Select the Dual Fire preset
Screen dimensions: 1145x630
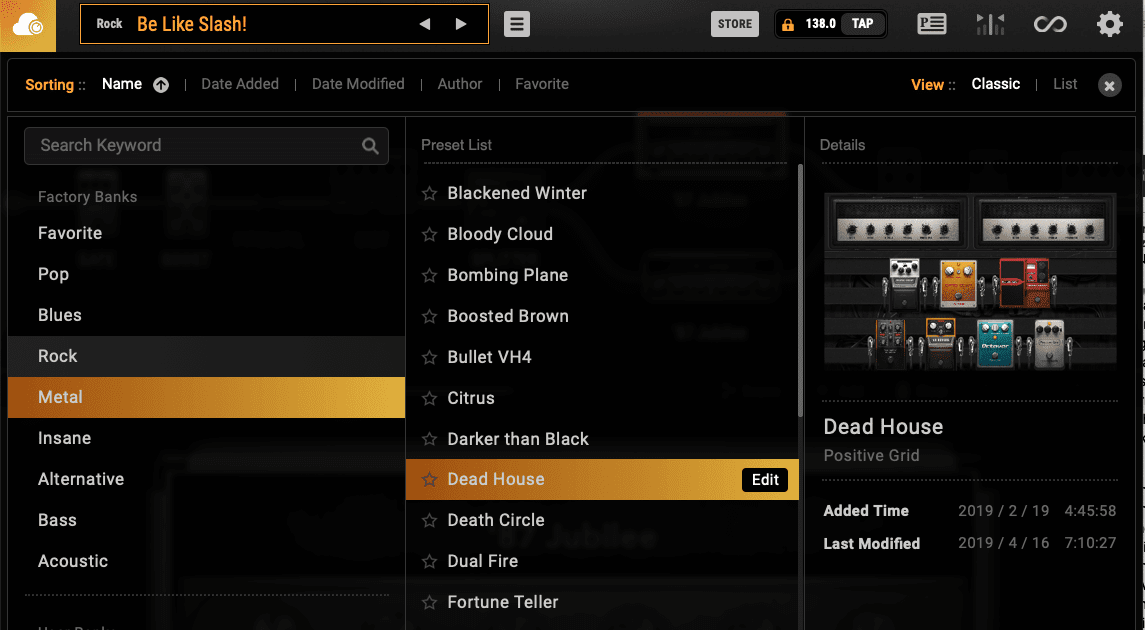(x=602, y=561)
